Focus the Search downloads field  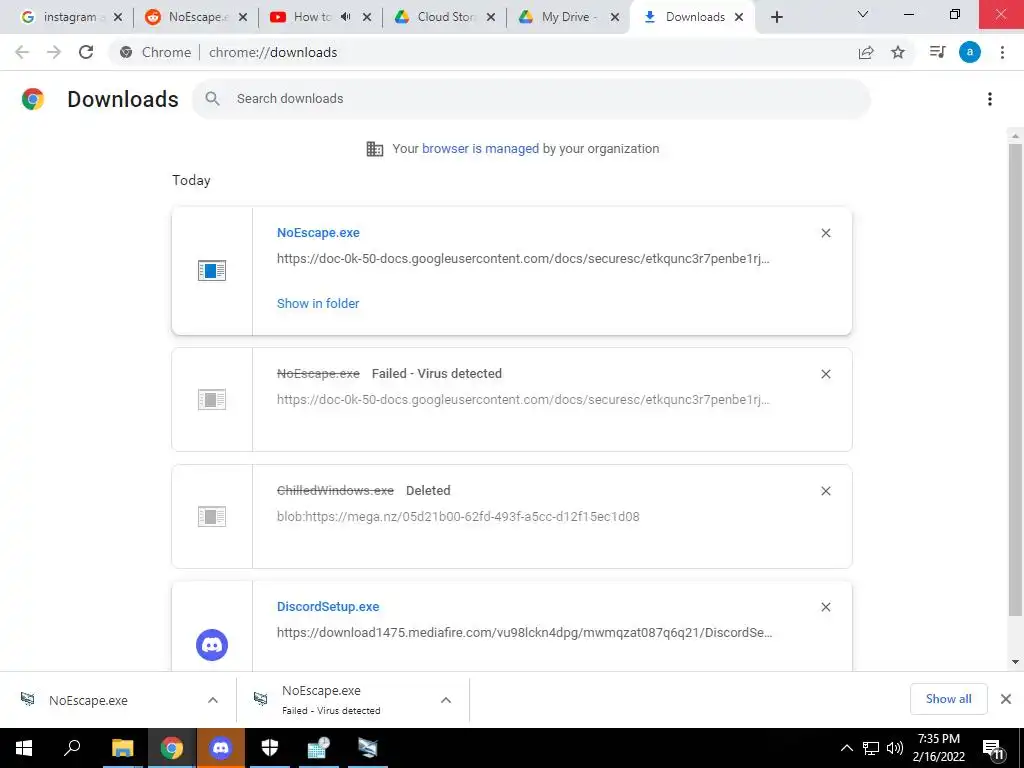pos(531,99)
